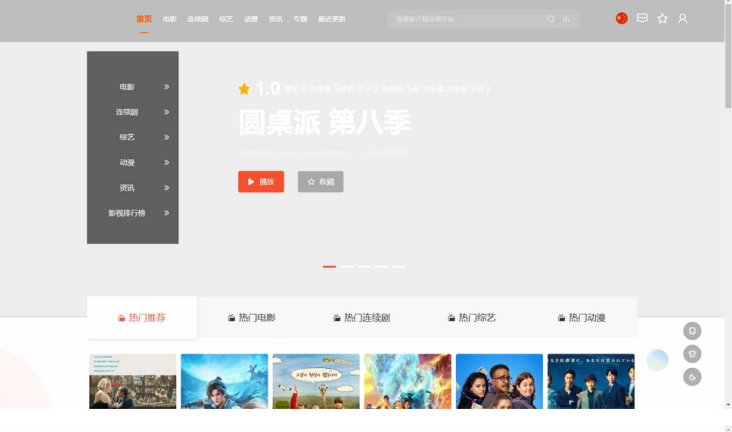Expand the 连续剧 sidebar chevron
Screen dimensions: 732x432
pos(166,112)
